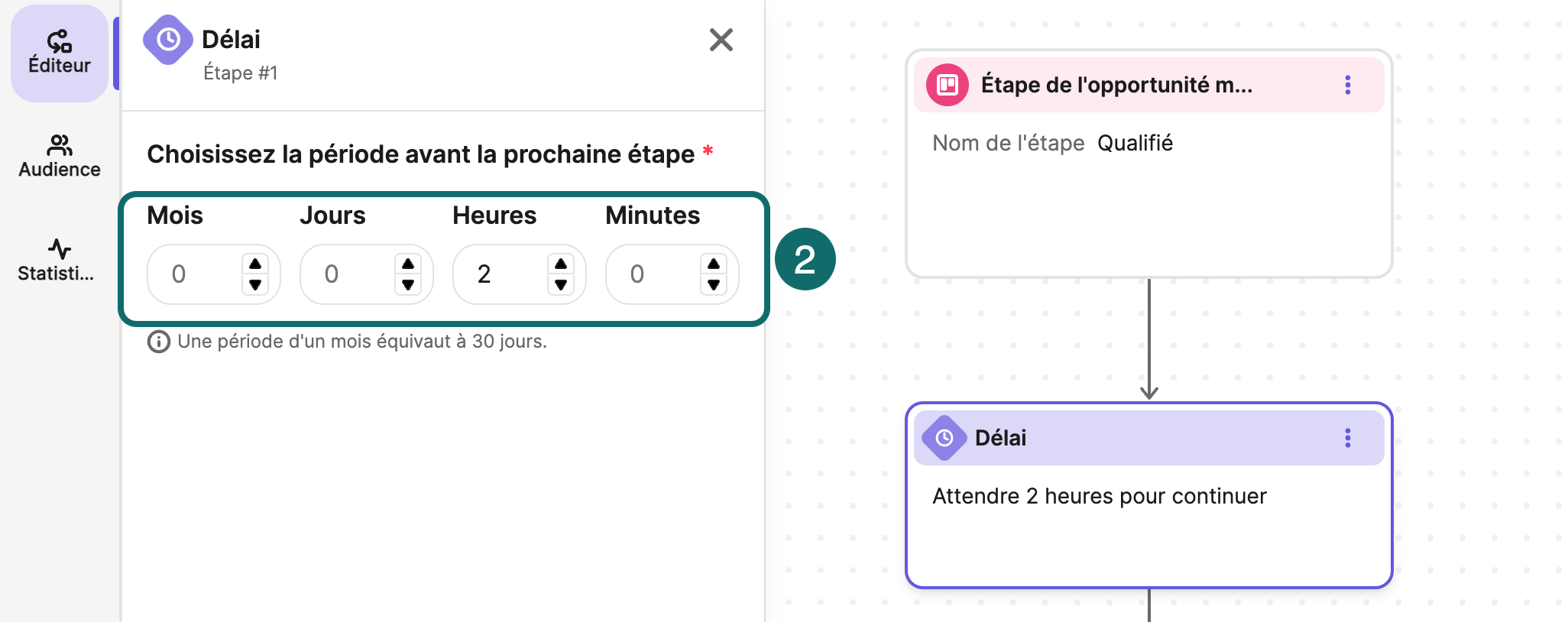
Task: Click the Qualifié stage name on the node
Action: 1136,142
